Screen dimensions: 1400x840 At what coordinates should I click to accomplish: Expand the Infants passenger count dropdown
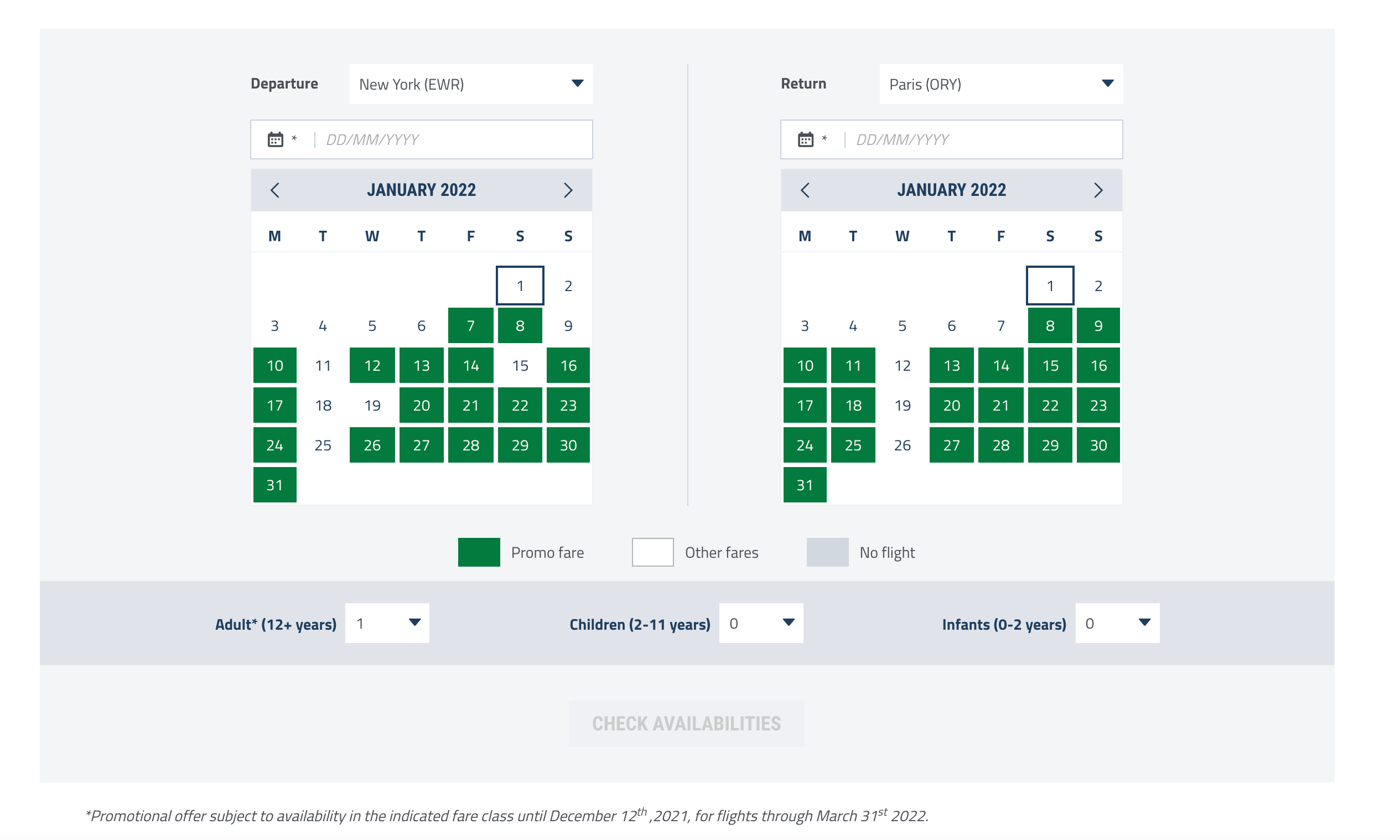point(1118,623)
